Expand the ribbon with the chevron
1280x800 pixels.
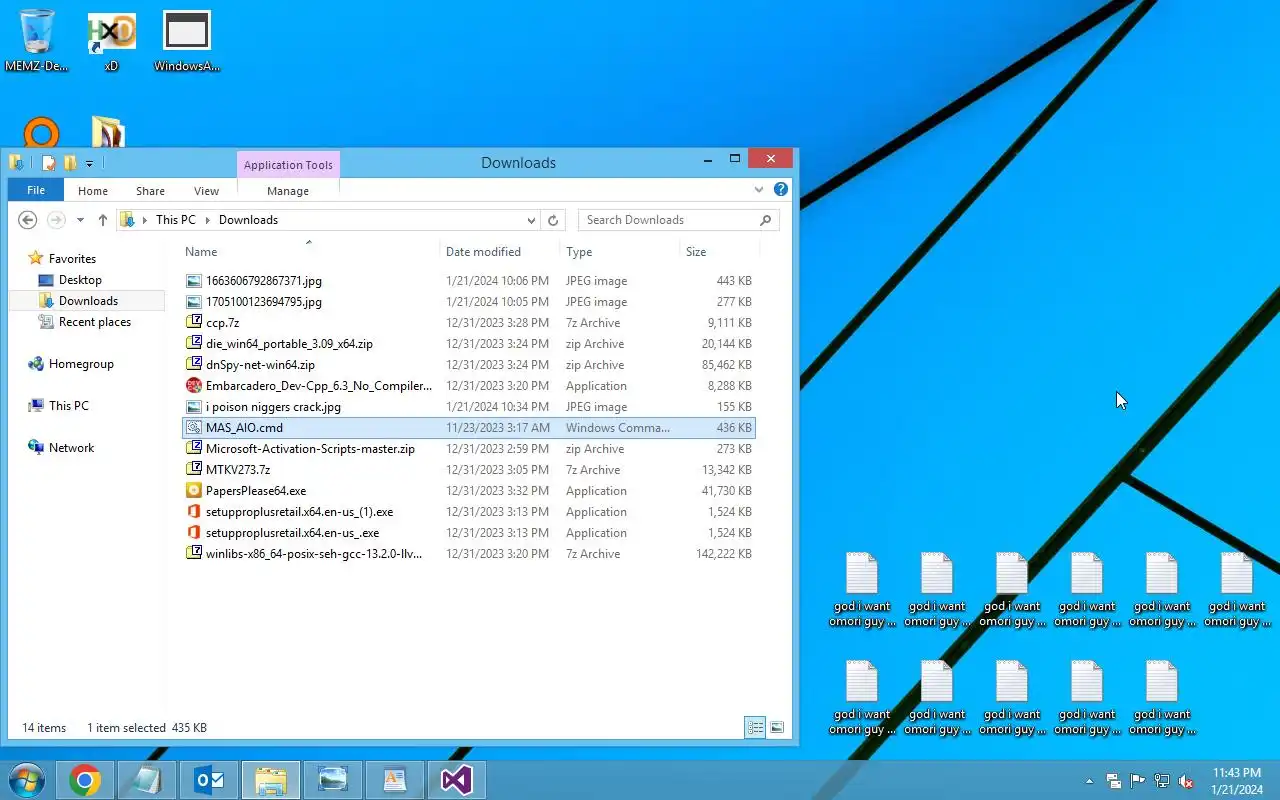tap(759, 189)
